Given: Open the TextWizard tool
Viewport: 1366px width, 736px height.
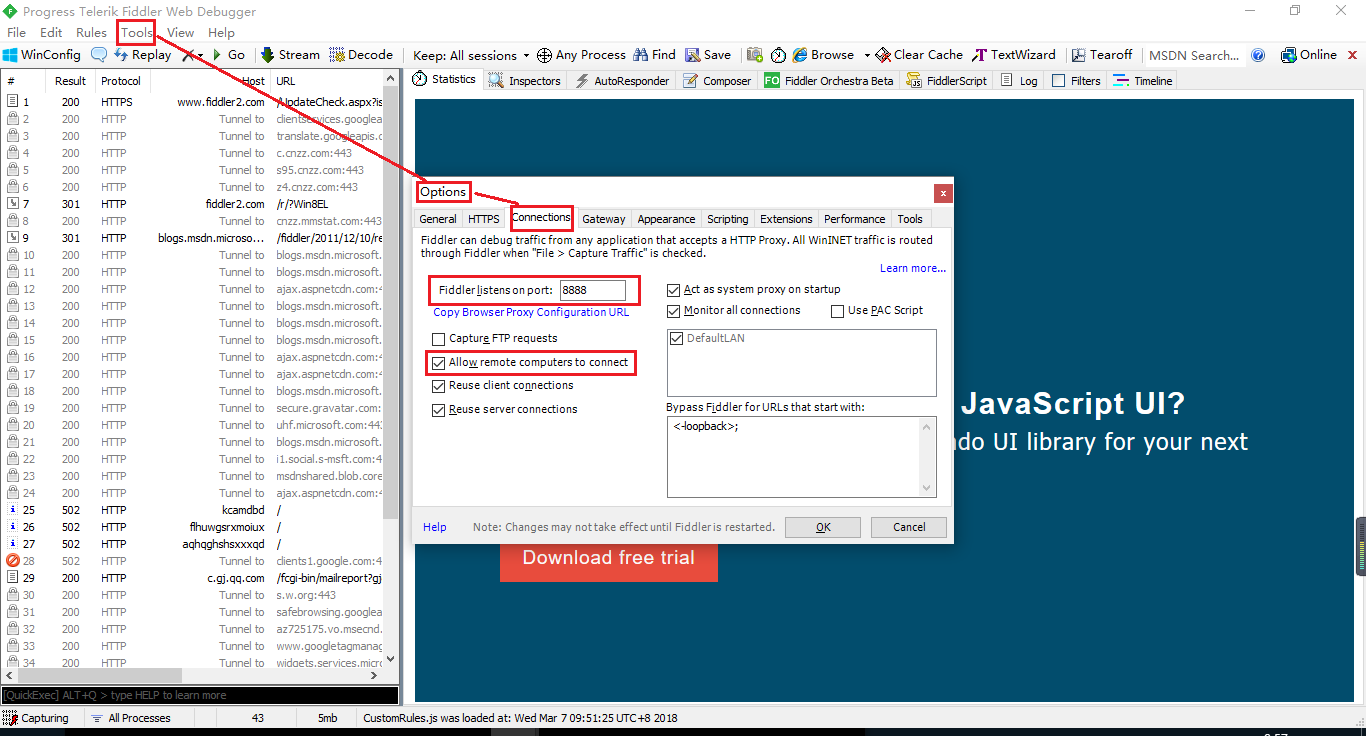Looking at the screenshot, I should [1014, 55].
